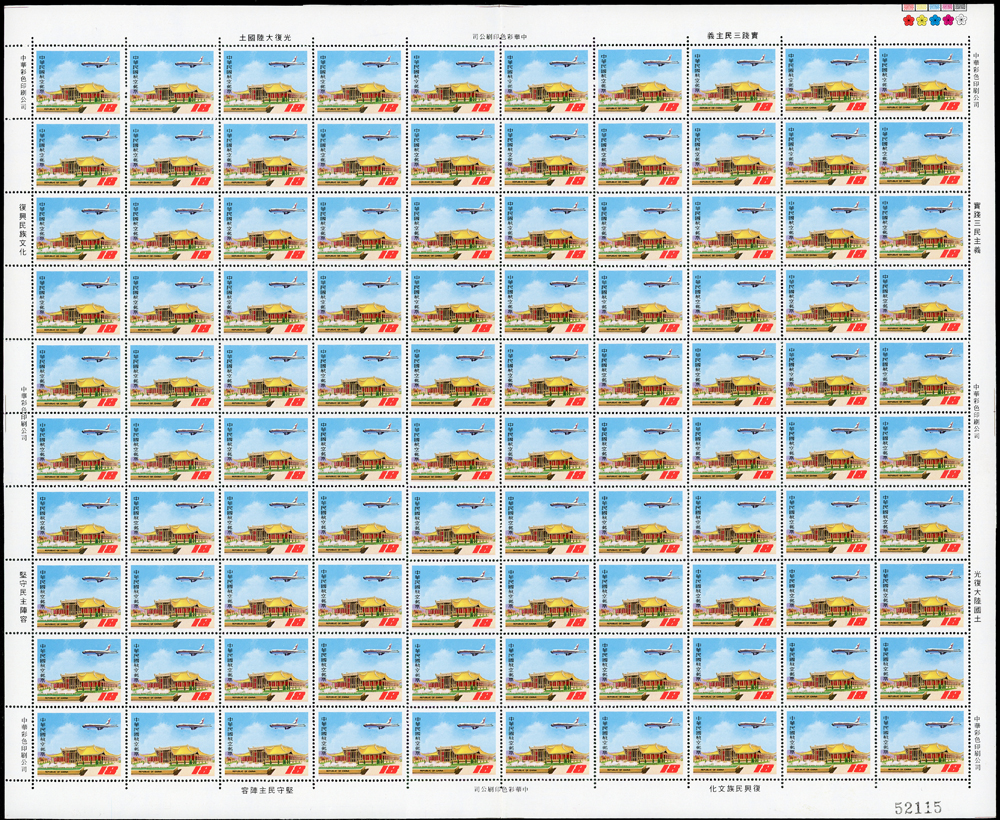Screen dimensions: 1000x820
Task: Click 光復大陸國土 inscription in top margin
Action: [x=268, y=37]
